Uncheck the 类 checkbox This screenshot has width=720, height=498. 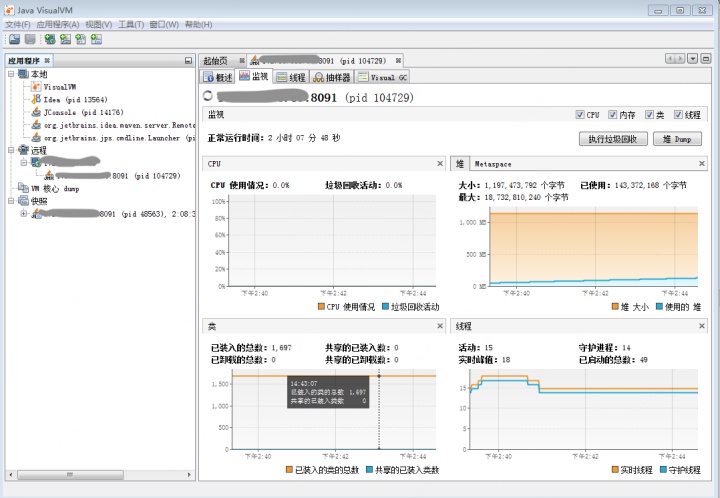(649, 115)
